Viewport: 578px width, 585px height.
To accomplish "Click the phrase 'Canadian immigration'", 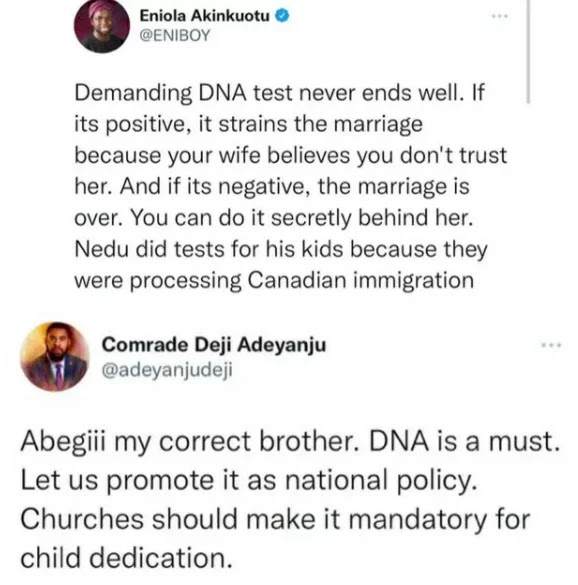I will coord(361,280).
